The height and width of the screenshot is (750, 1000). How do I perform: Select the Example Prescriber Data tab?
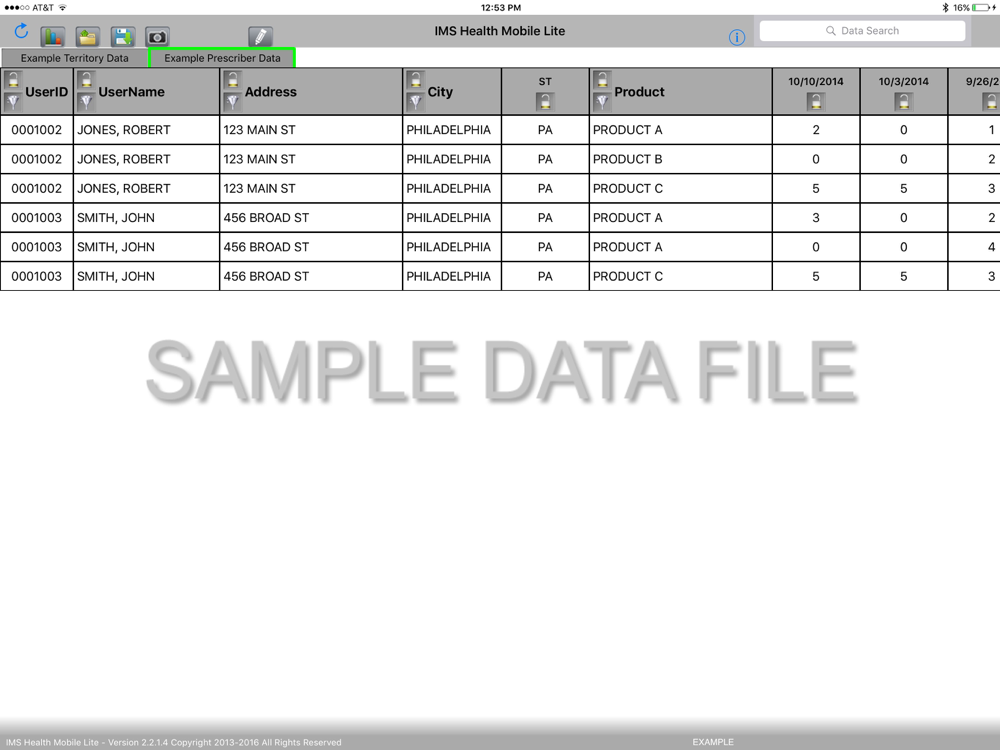[222, 58]
